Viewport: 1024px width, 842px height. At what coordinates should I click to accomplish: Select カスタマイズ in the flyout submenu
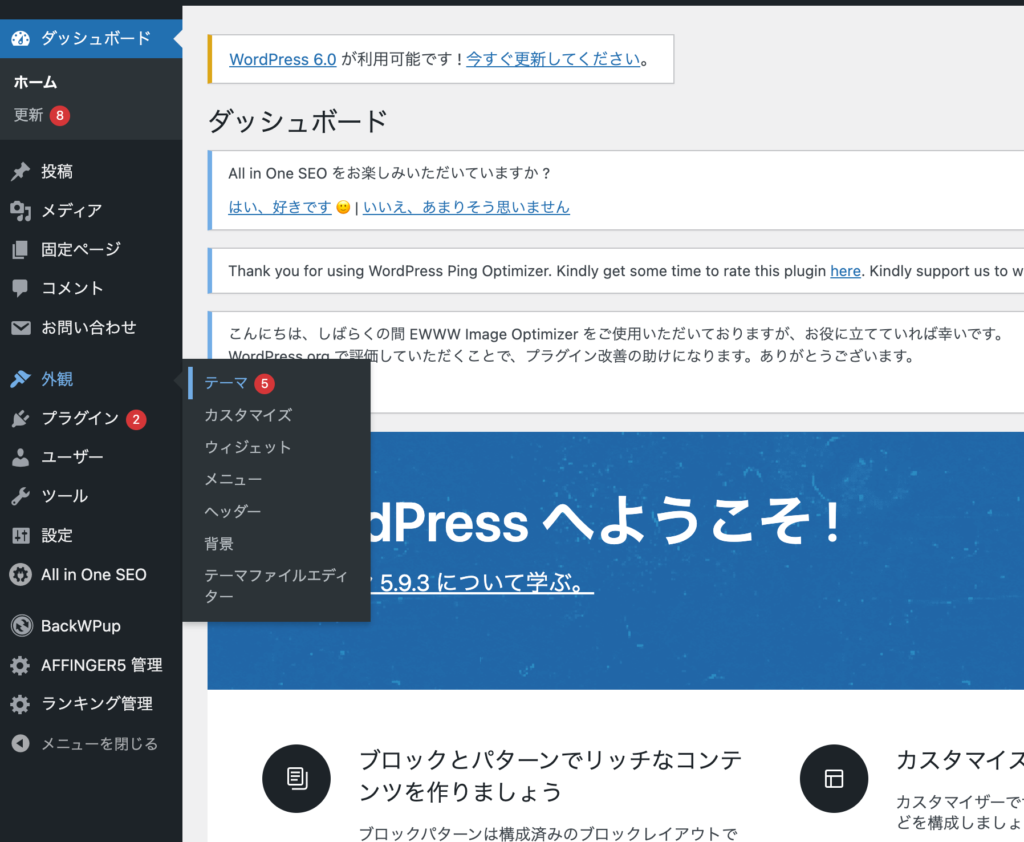click(248, 415)
